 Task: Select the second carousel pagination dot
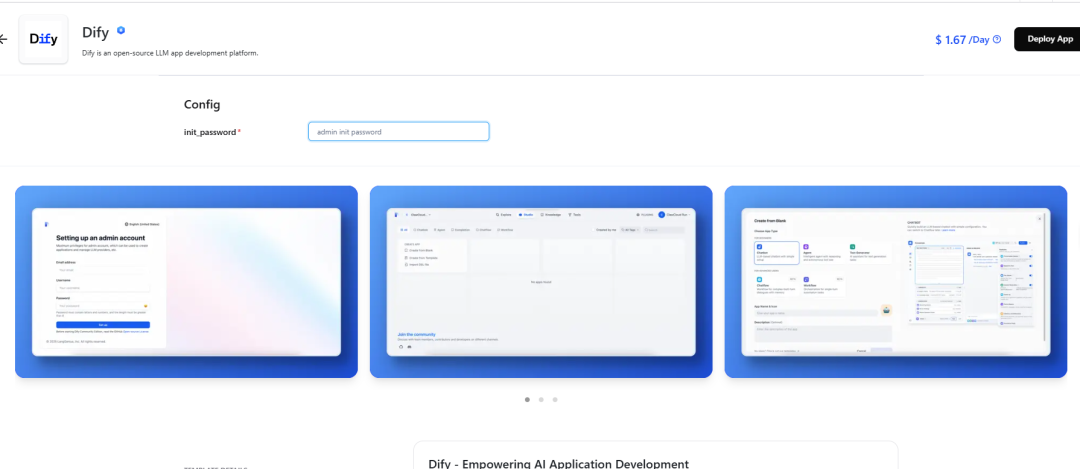541,399
